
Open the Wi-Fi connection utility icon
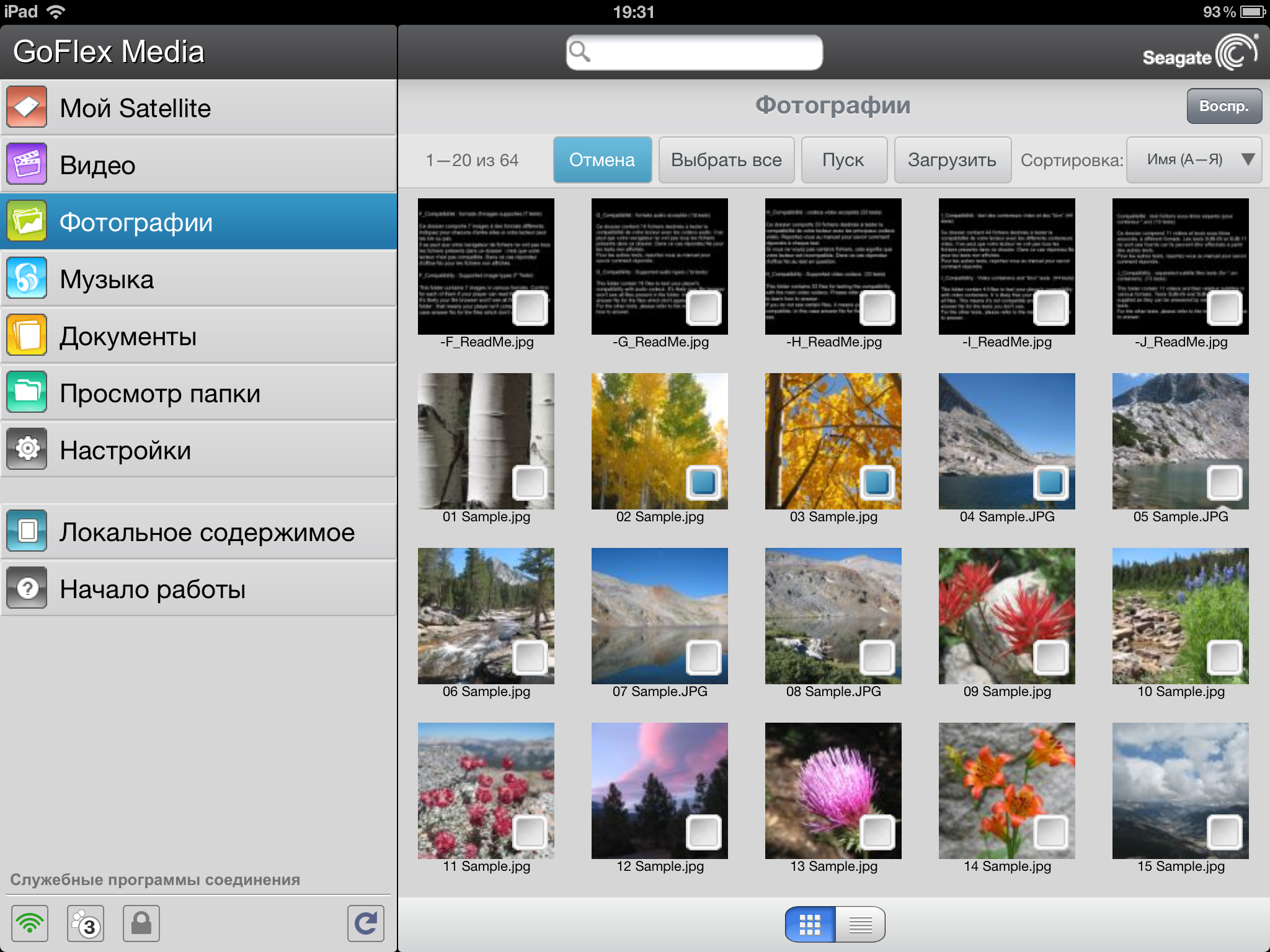[30, 923]
